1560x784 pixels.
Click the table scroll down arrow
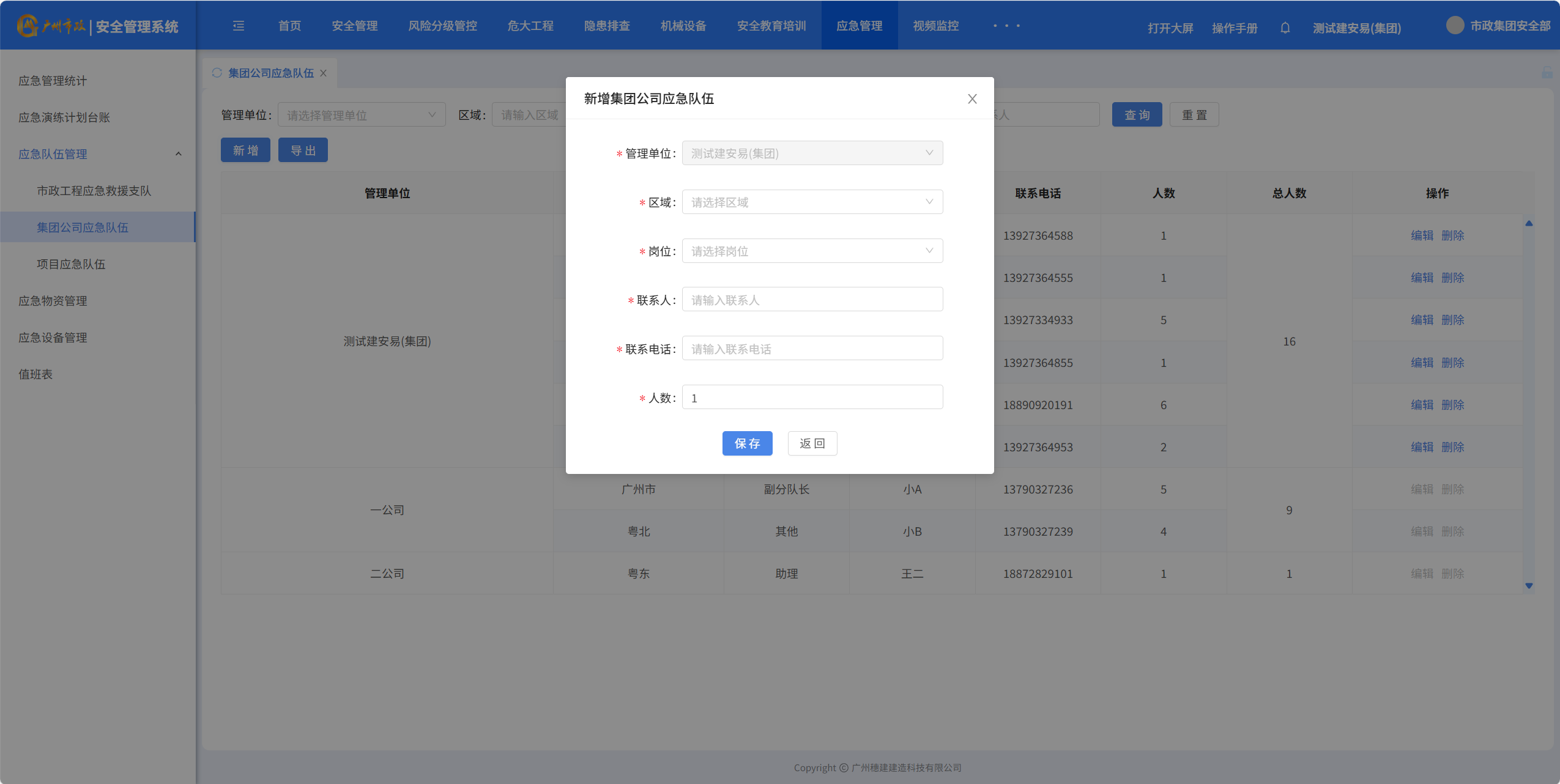1529,586
